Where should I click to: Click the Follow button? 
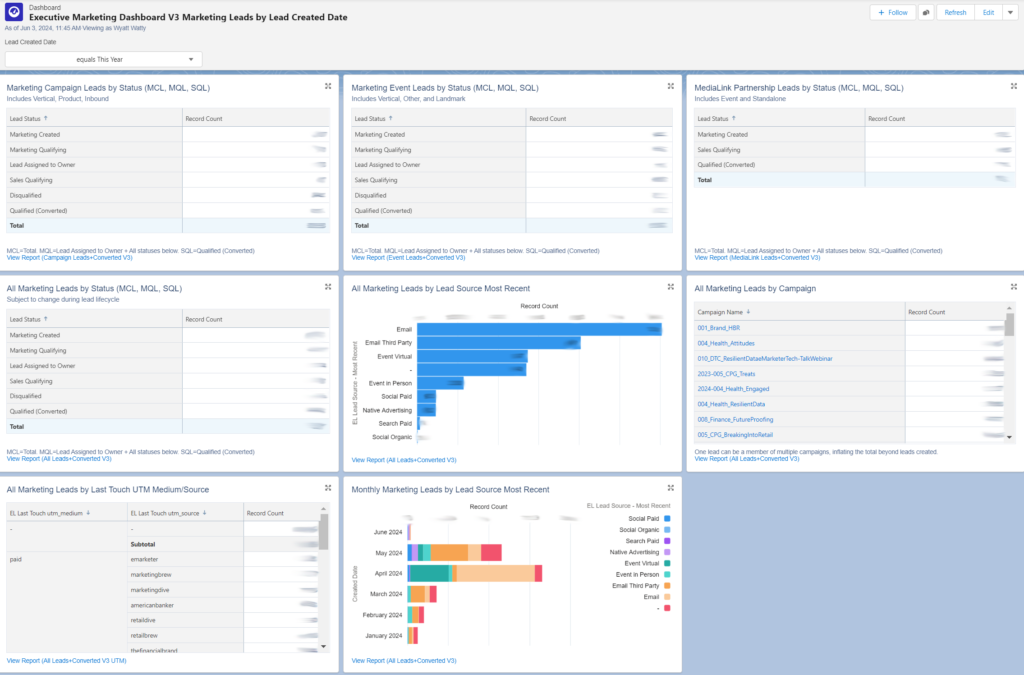[893, 12]
